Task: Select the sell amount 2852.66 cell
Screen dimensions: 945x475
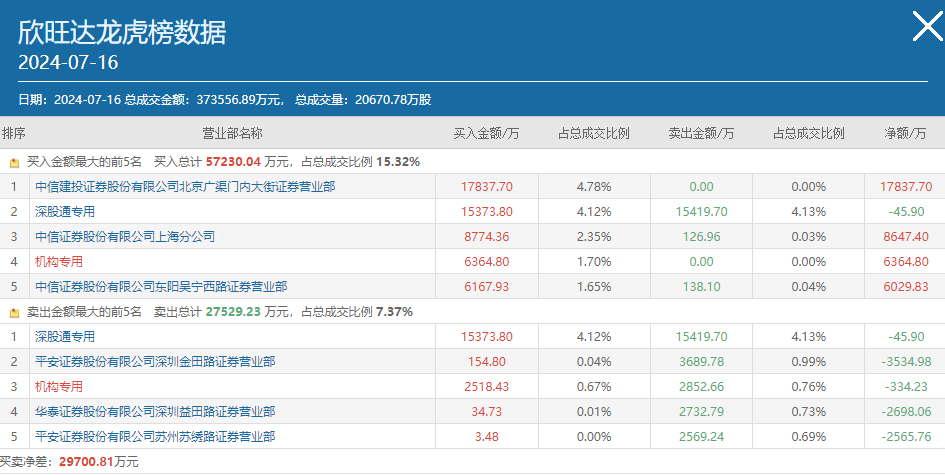Action: coord(702,387)
